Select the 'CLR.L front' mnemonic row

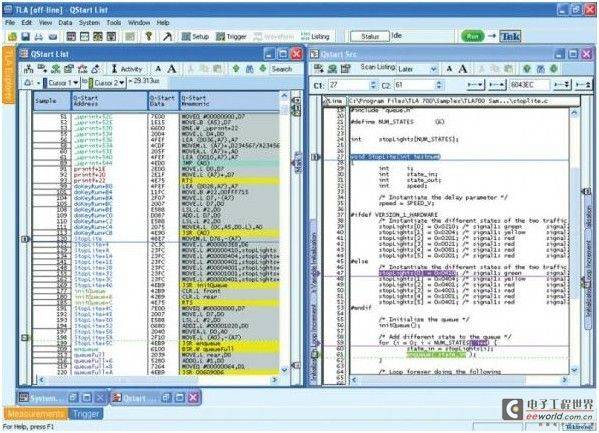coord(229,291)
